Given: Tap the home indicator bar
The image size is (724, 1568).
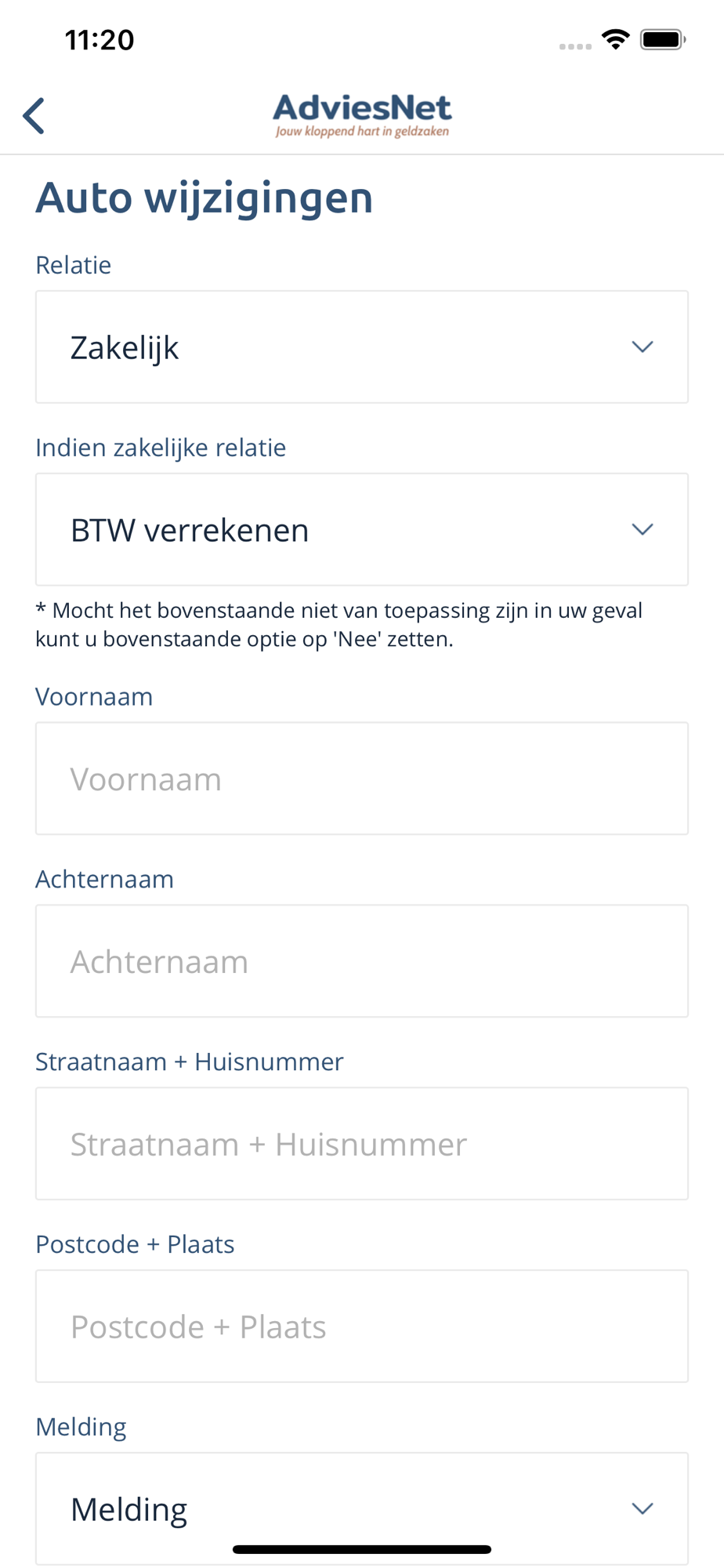Looking at the screenshot, I should point(362,1549).
